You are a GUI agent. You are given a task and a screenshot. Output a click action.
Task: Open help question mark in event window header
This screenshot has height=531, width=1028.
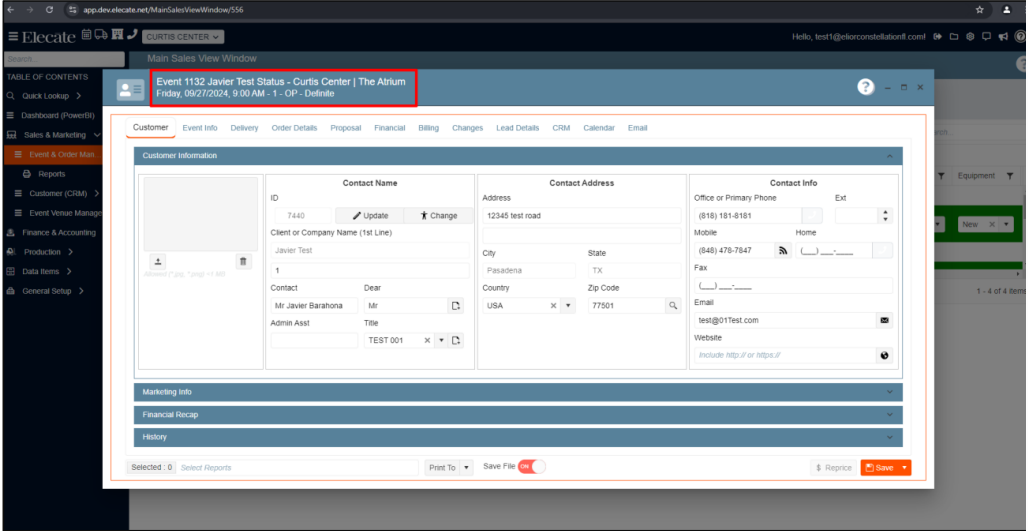(x=866, y=87)
